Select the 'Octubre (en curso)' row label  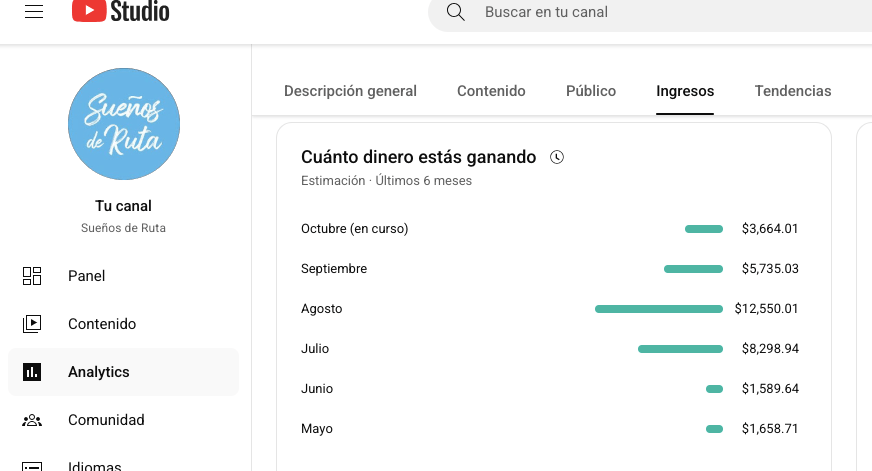(354, 229)
